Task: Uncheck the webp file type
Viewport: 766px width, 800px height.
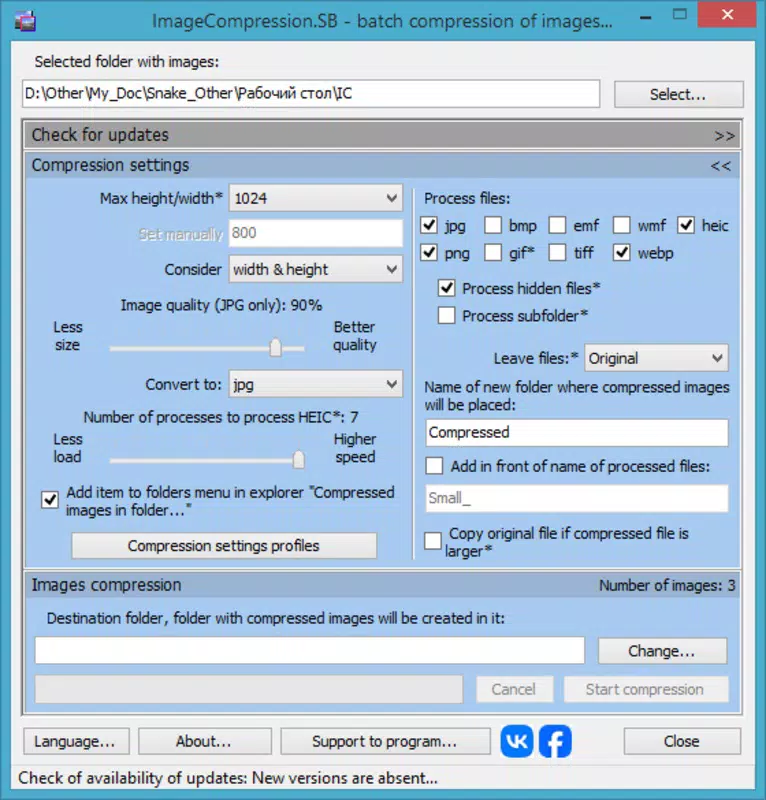Action: (x=622, y=253)
